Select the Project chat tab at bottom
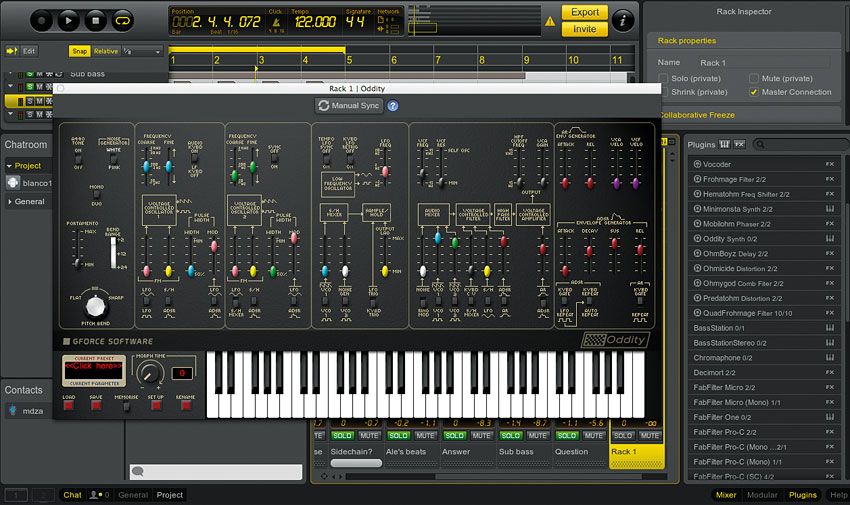 (x=170, y=495)
